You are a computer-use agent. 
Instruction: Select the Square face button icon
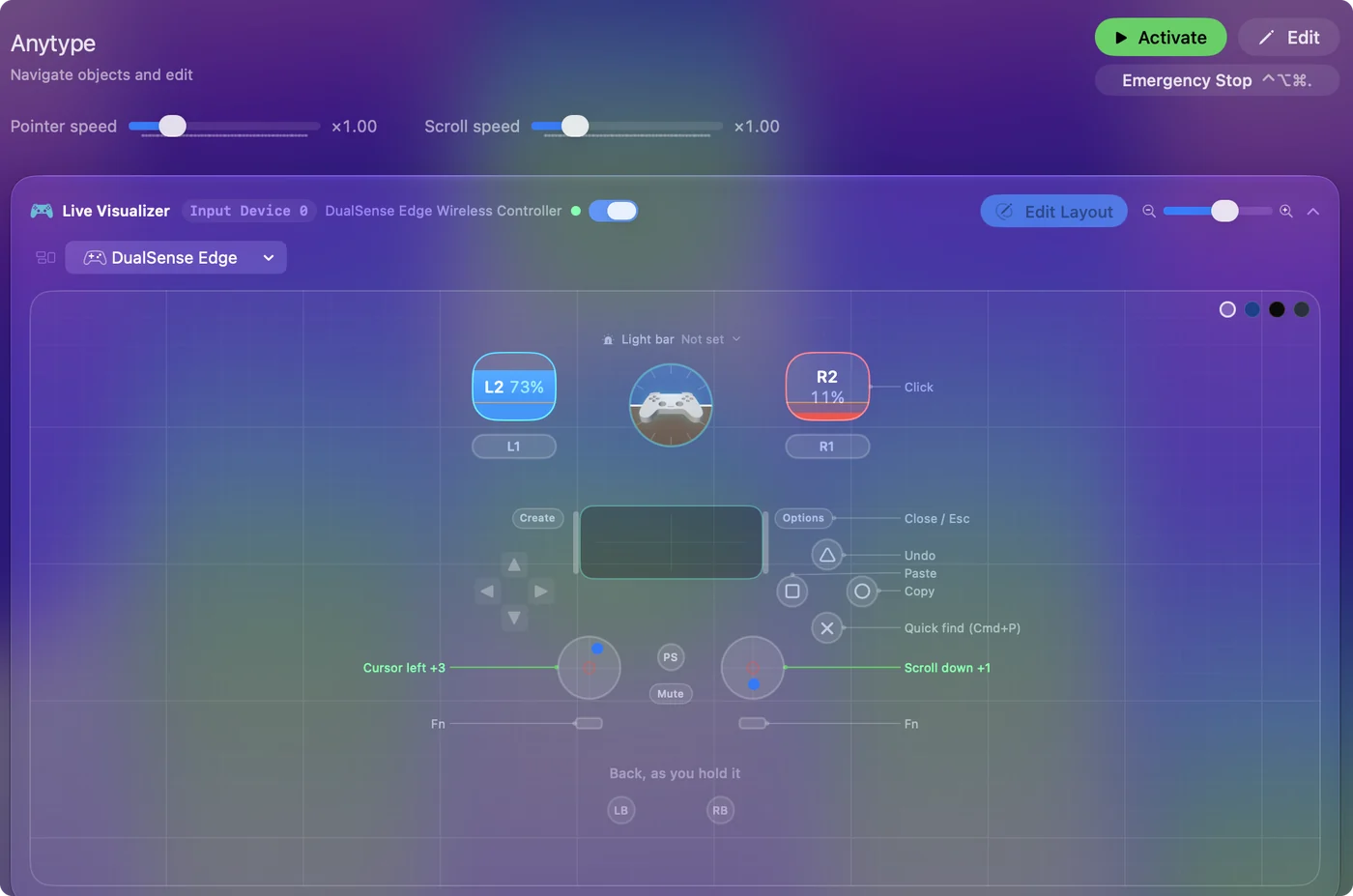click(792, 592)
